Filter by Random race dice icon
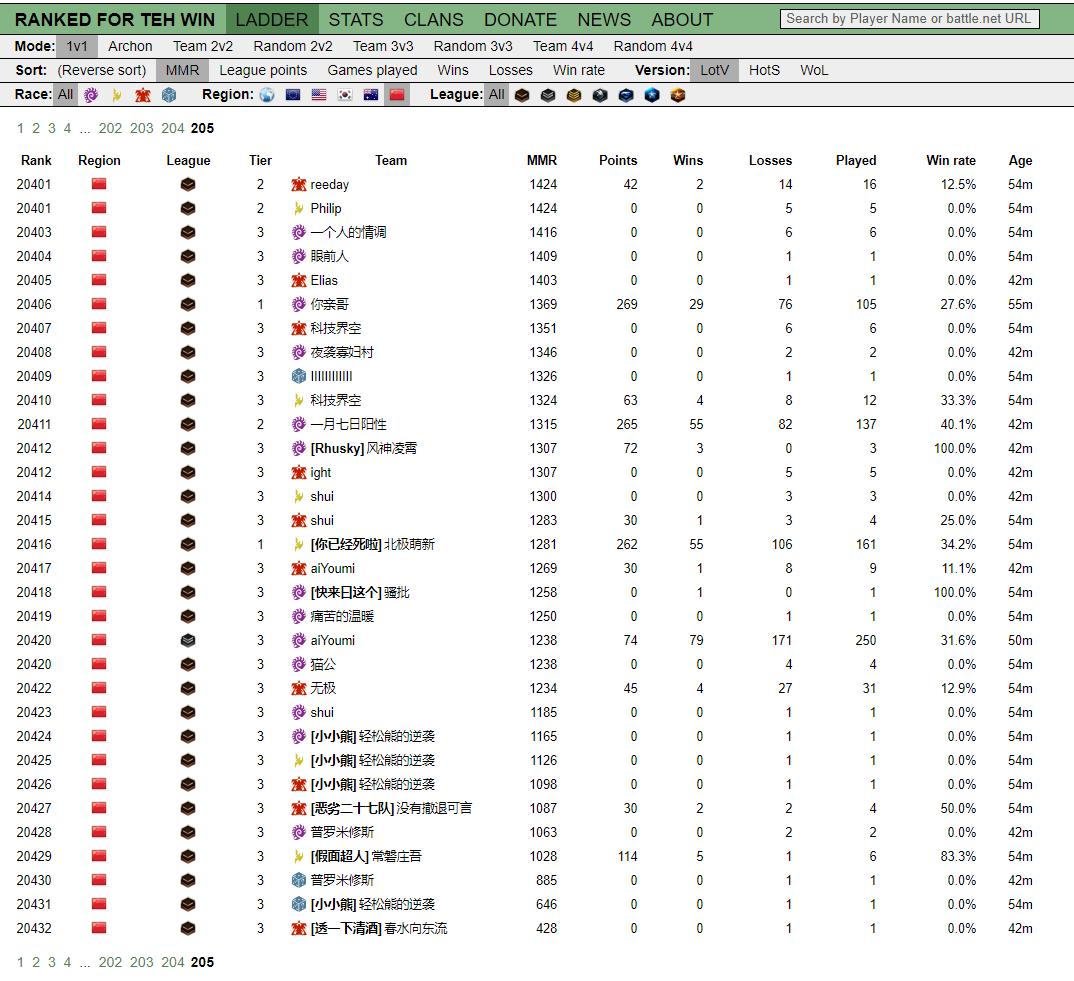The width and height of the screenshot is (1074, 981). point(169,95)
